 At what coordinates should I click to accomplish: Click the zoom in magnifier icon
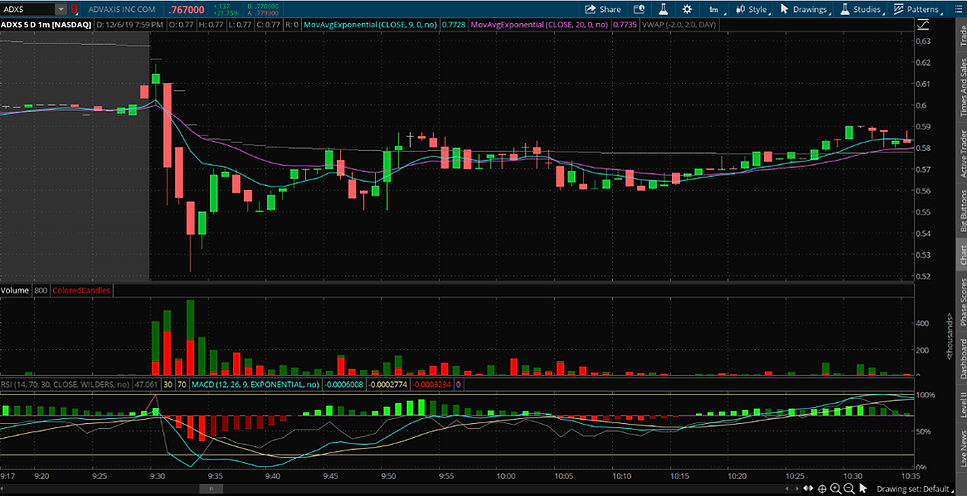coord(835,489)
